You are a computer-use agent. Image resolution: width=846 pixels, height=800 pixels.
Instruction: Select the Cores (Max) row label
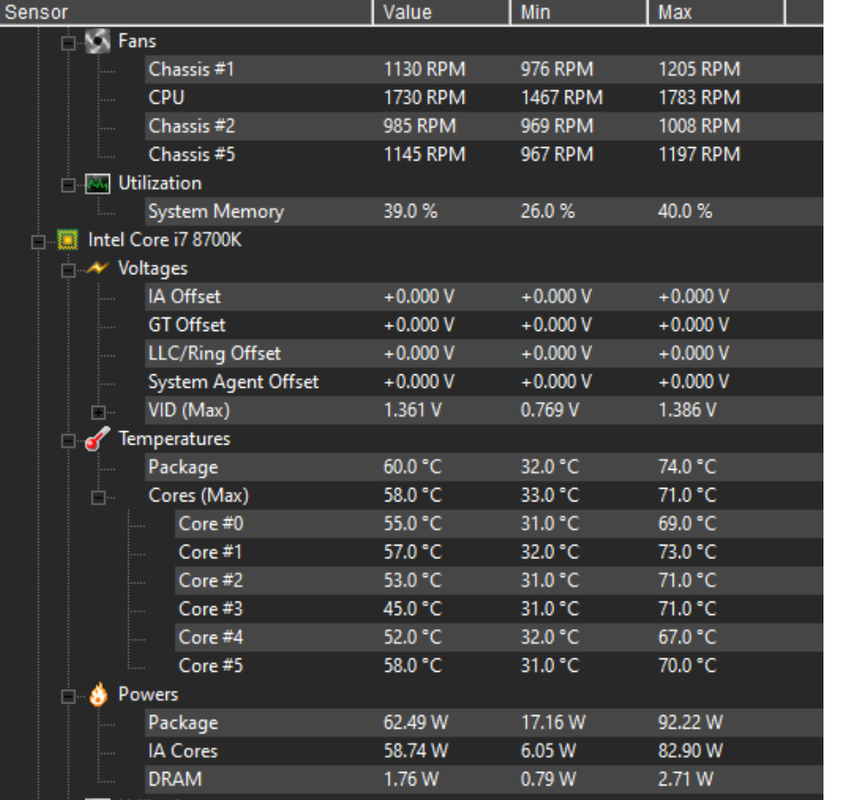(198, 496)
